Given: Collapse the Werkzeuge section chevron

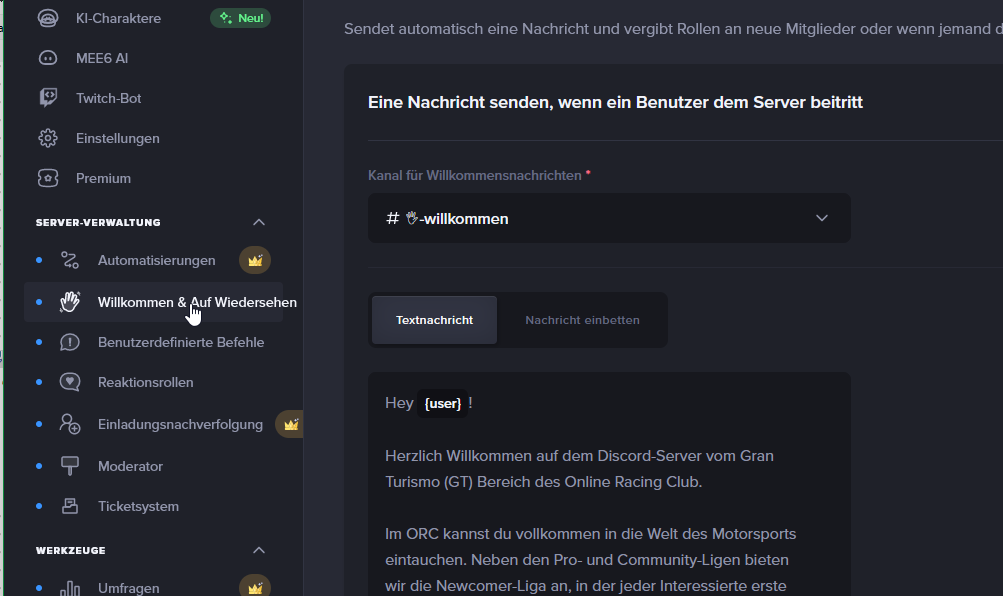Looking at the screenshot, I should [259, 550].
